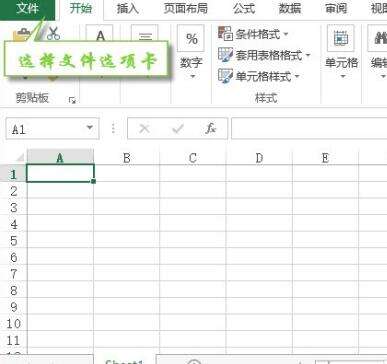This screenshot has height=364, width=387.
Task: Open the 文件 File tab
Action: 28,9
